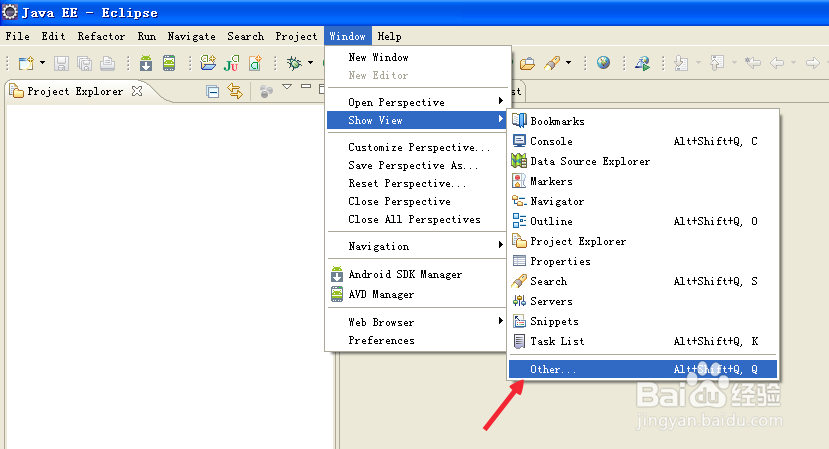Open Android SDK Manager from the toolbar
Image resolution: width=829 pixels, height=449 pixels.
pos(146,63)
